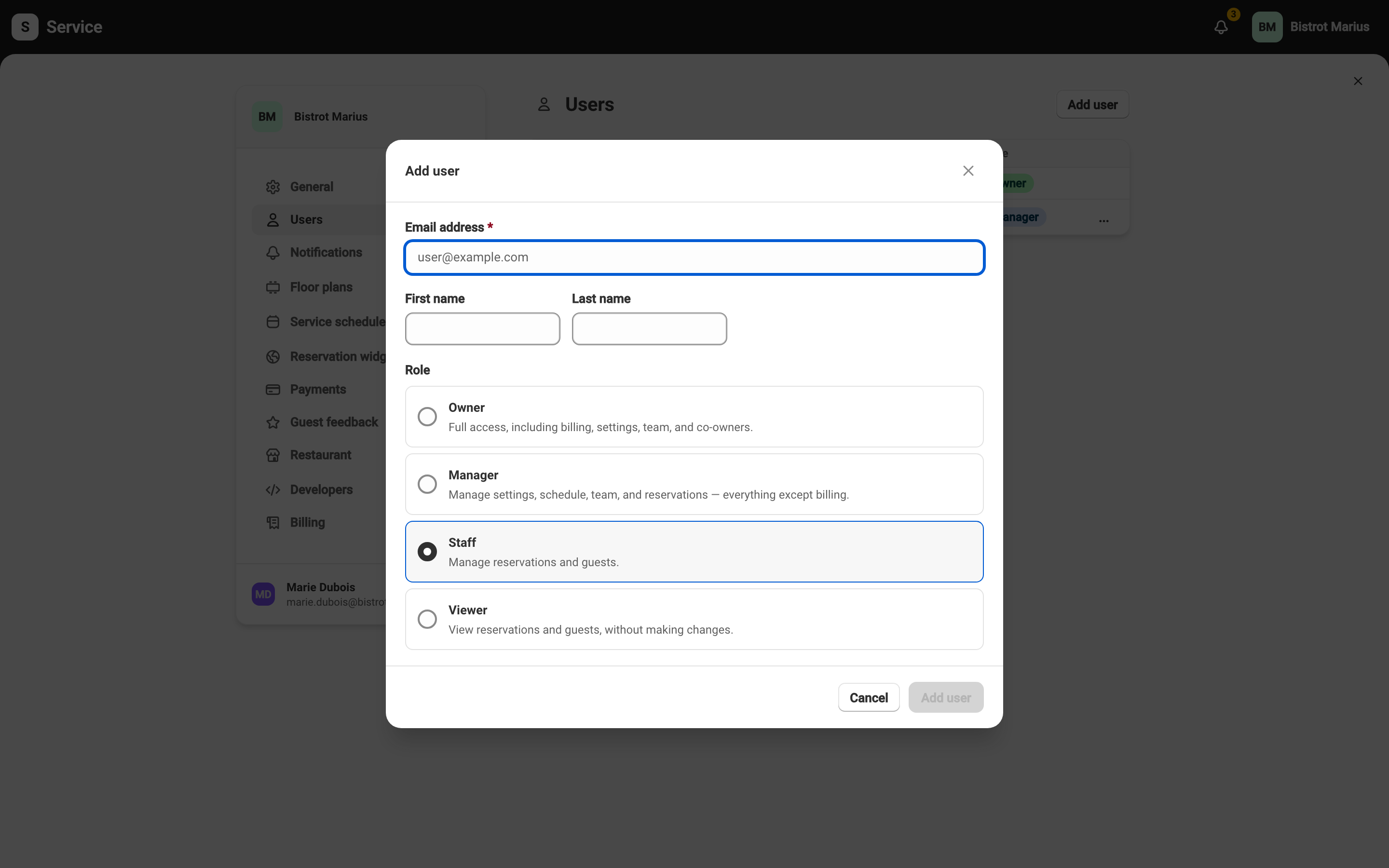Open Service schedule settings
1389x868 pixels.
[338, 322]
